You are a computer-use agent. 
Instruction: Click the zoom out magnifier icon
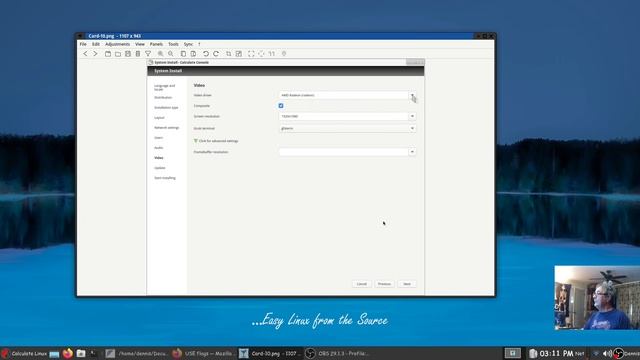(171, 53)
